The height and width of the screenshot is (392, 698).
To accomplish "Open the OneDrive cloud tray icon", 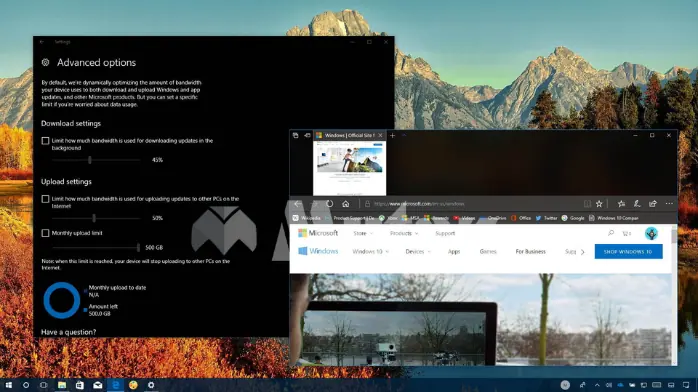I will point(620,385).
